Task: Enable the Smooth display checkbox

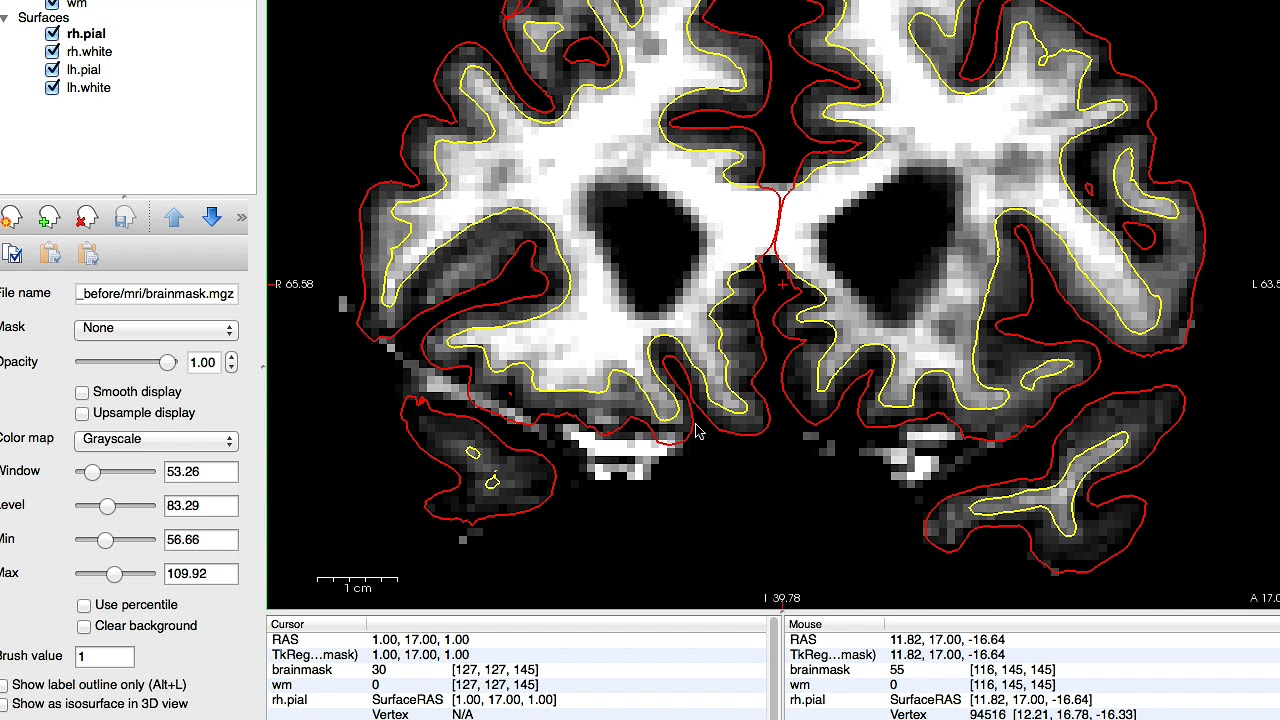Action: [82, 392]
